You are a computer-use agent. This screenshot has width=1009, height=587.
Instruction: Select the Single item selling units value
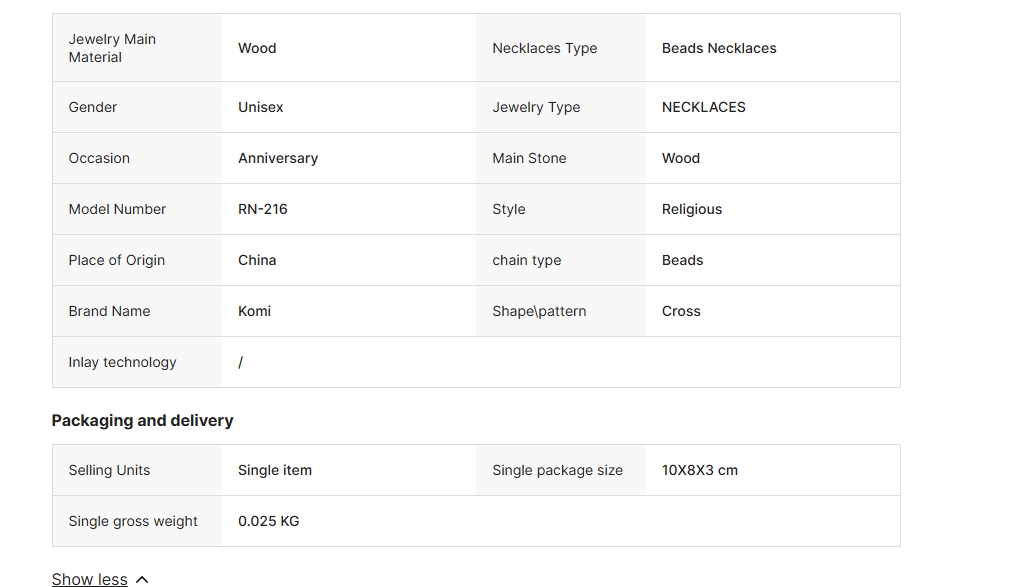(275, 470)
